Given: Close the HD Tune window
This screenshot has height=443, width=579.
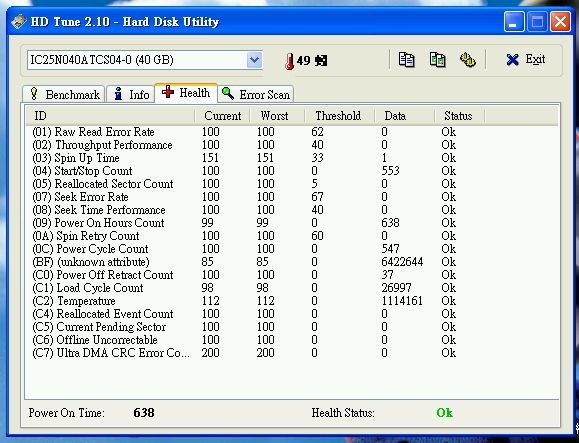Looking at the screenshot, I should tap(560, 22).
